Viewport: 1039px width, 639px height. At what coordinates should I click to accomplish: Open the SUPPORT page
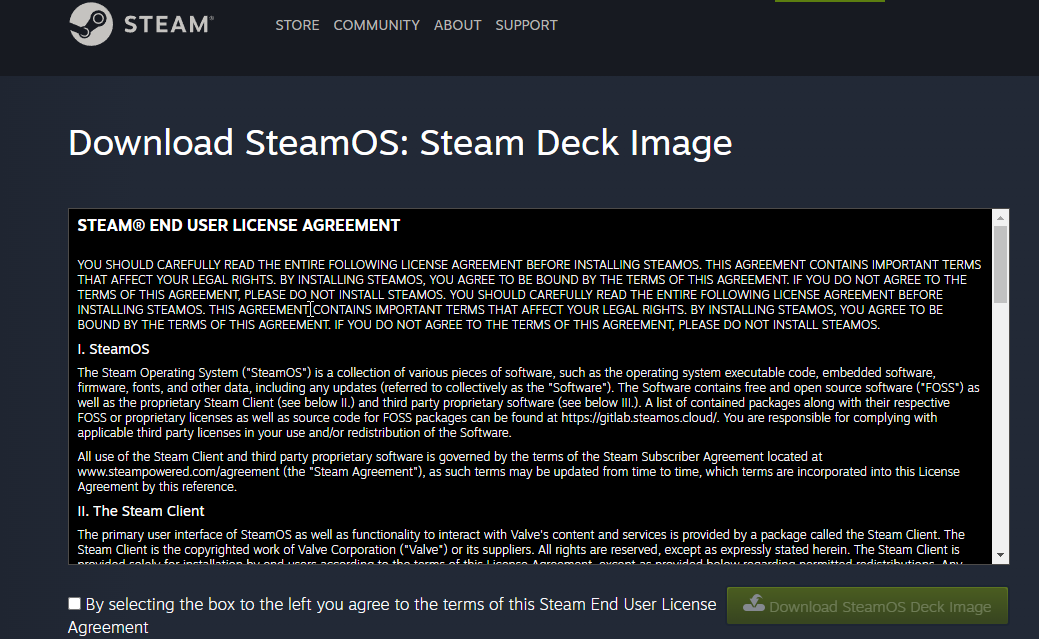coord(526,25)
